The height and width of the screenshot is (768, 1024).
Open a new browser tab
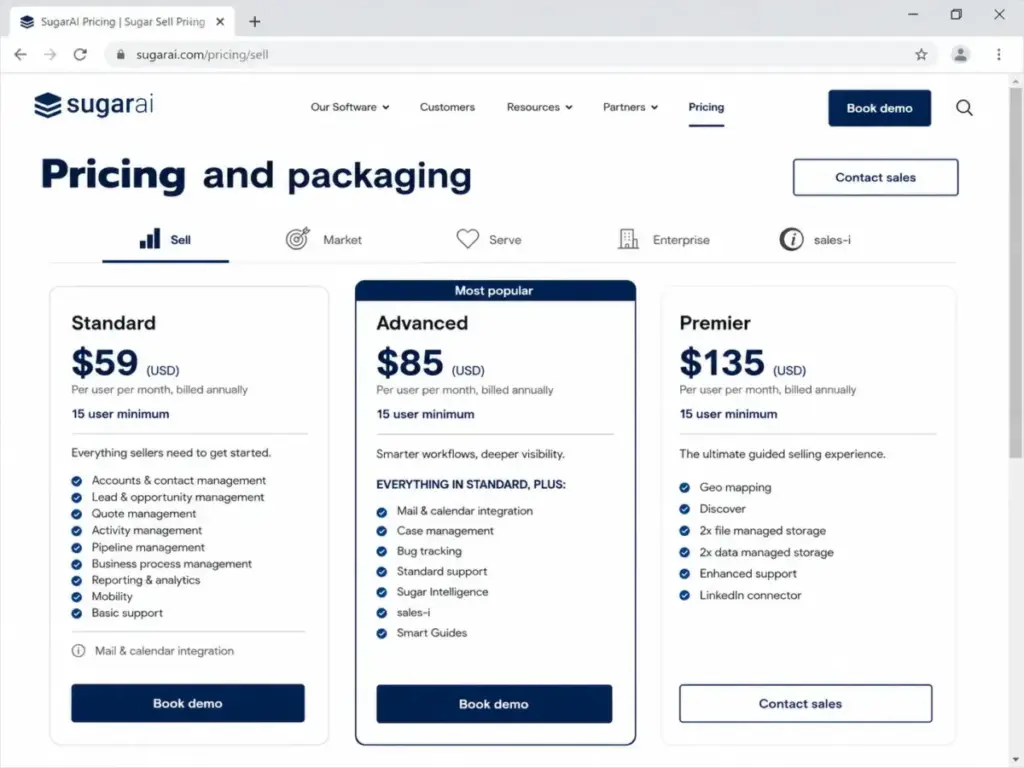[255, 22]
